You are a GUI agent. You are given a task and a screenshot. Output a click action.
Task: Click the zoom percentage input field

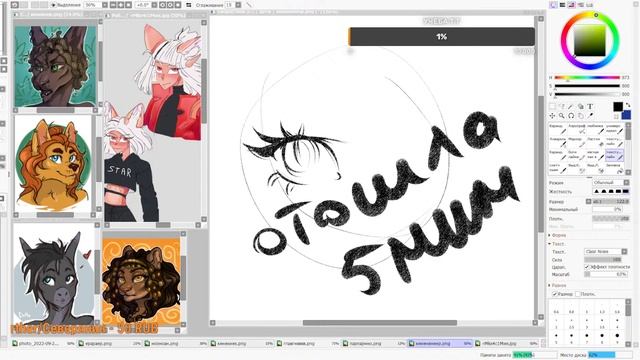click(93, 5)
